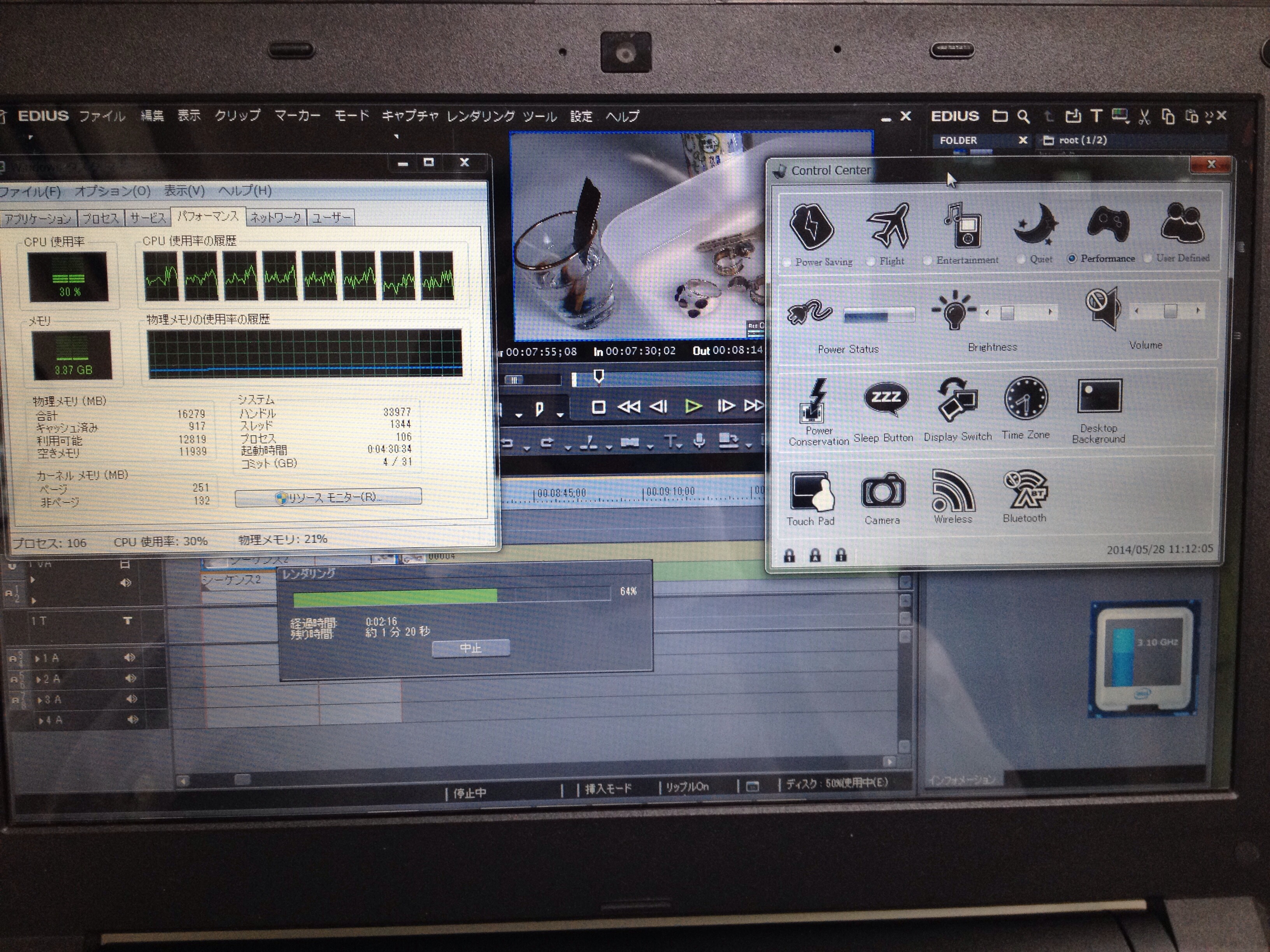Toggle the Wireless icon
Screen dimensions: 1270x952
[x=953, y=491]
